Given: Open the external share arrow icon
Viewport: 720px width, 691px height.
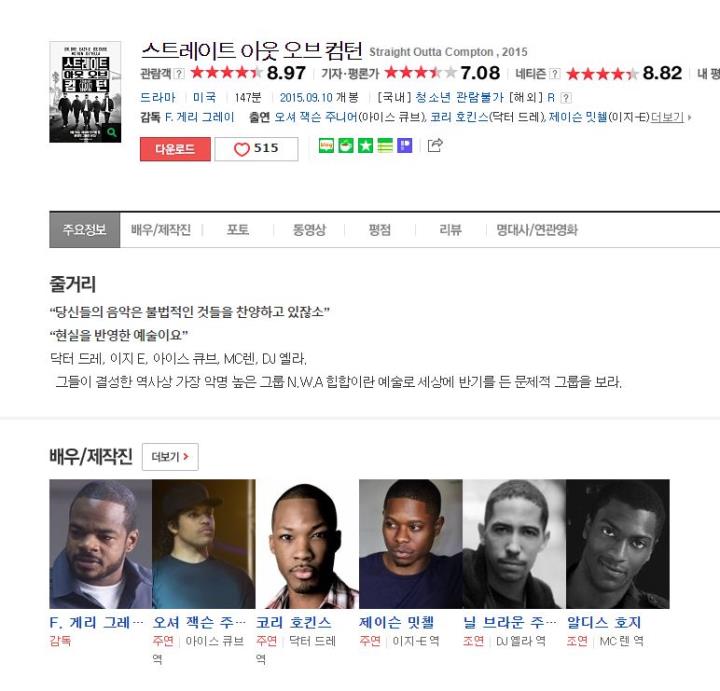Looking at the screenshot, I should tap(435, 145).
